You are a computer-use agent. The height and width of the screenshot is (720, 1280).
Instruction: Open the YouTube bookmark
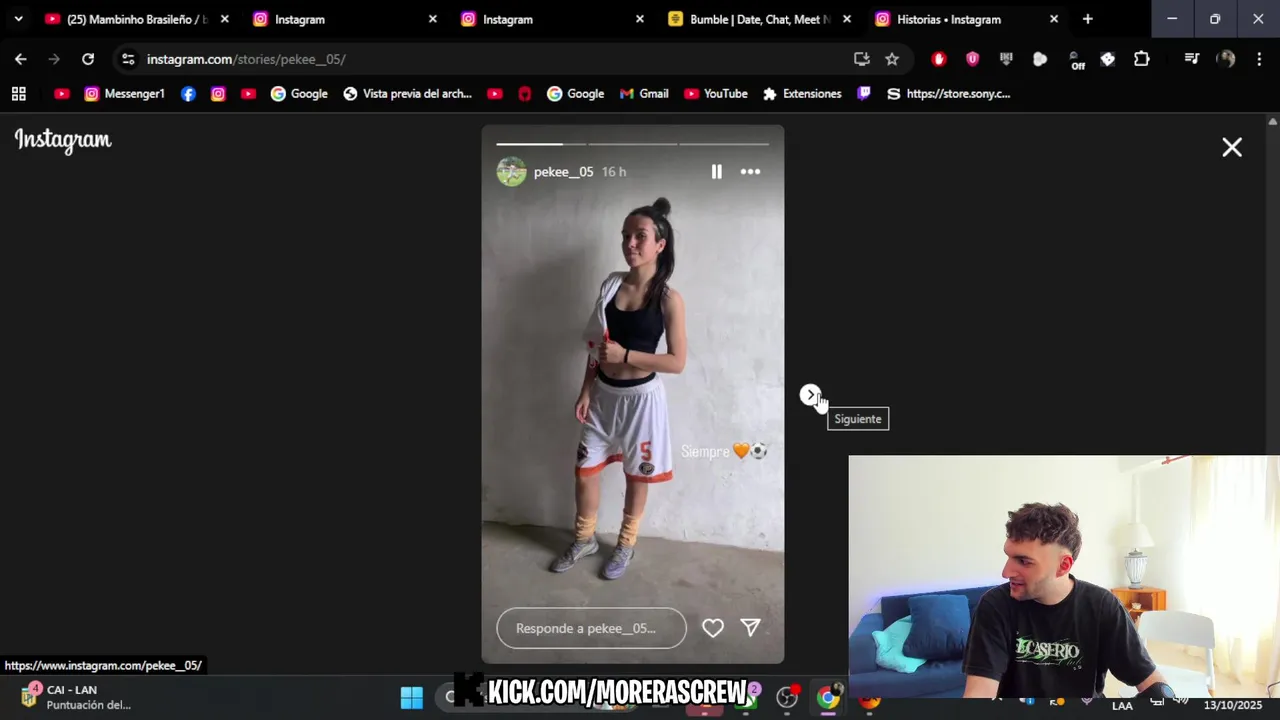[x=716, y=94]
